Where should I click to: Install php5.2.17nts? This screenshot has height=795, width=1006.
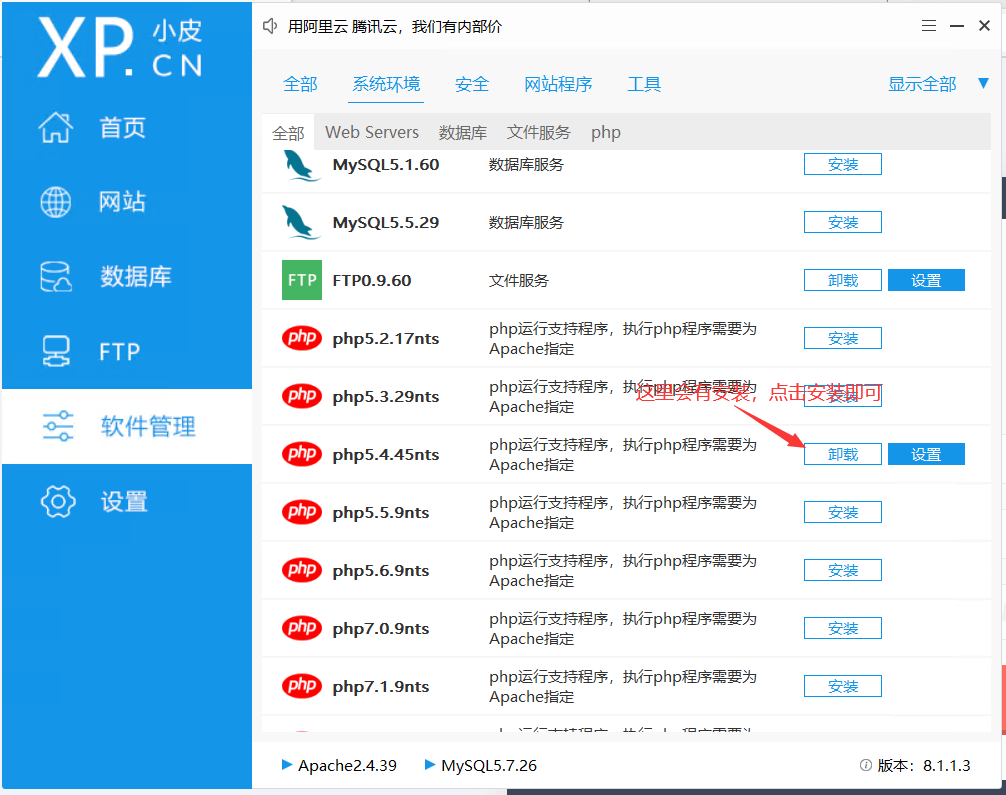click(x=842, y=338)
